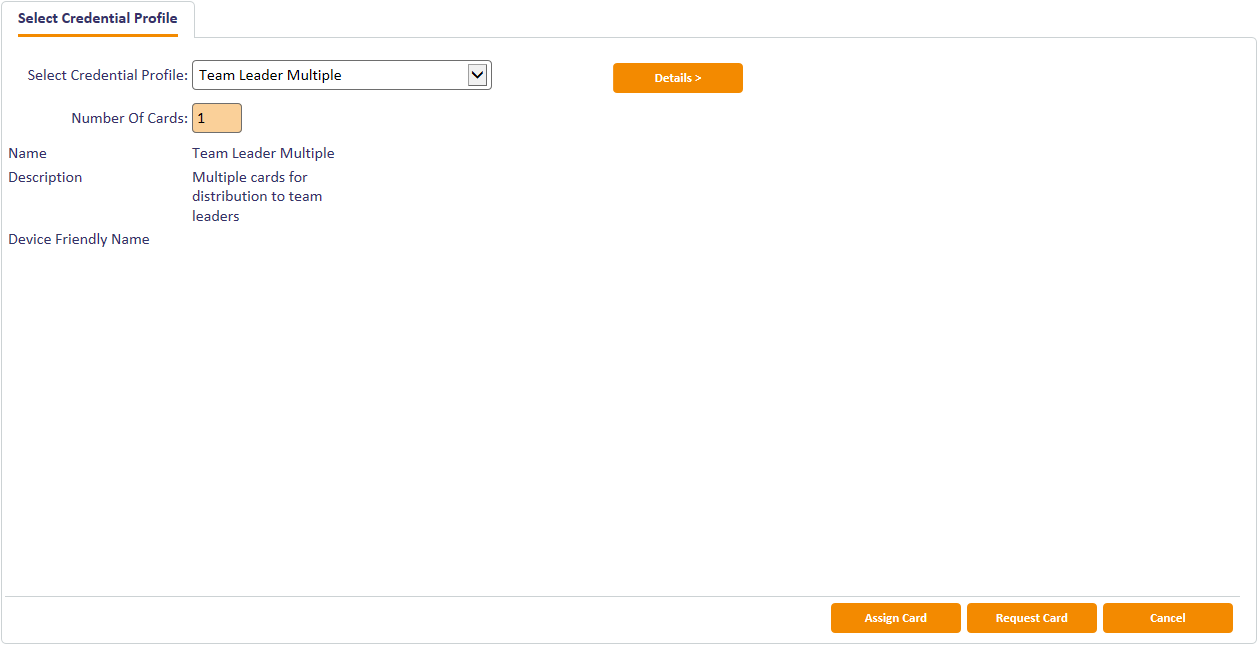Click the word 'leaders' in the description
This screenshot has height=645, width=1258.
tap(216, 216)
